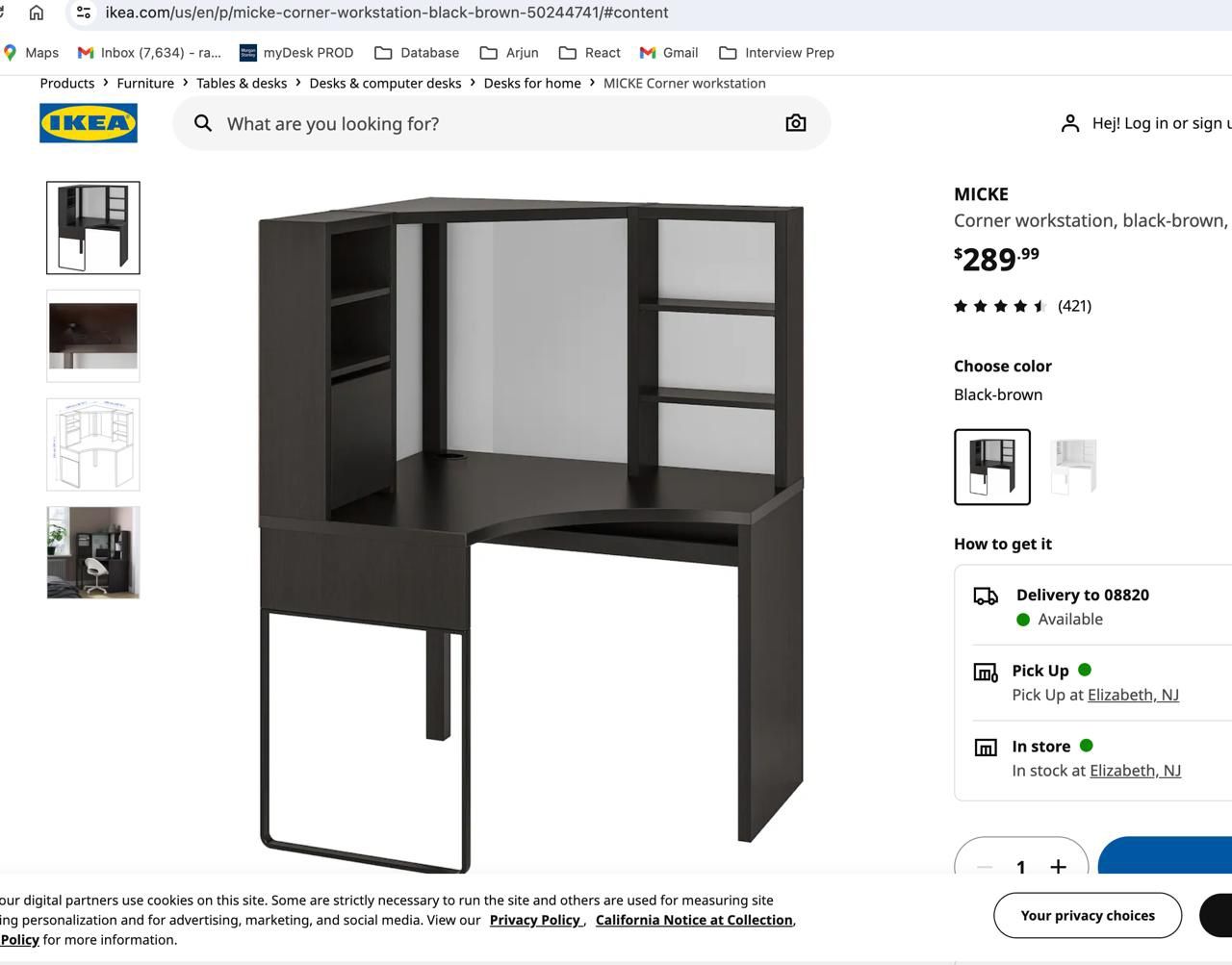The width and height of the screenshot is (1232, 965).
Task: Click 'Your privacy choices' button
Action: click(x=1088, y=915)
